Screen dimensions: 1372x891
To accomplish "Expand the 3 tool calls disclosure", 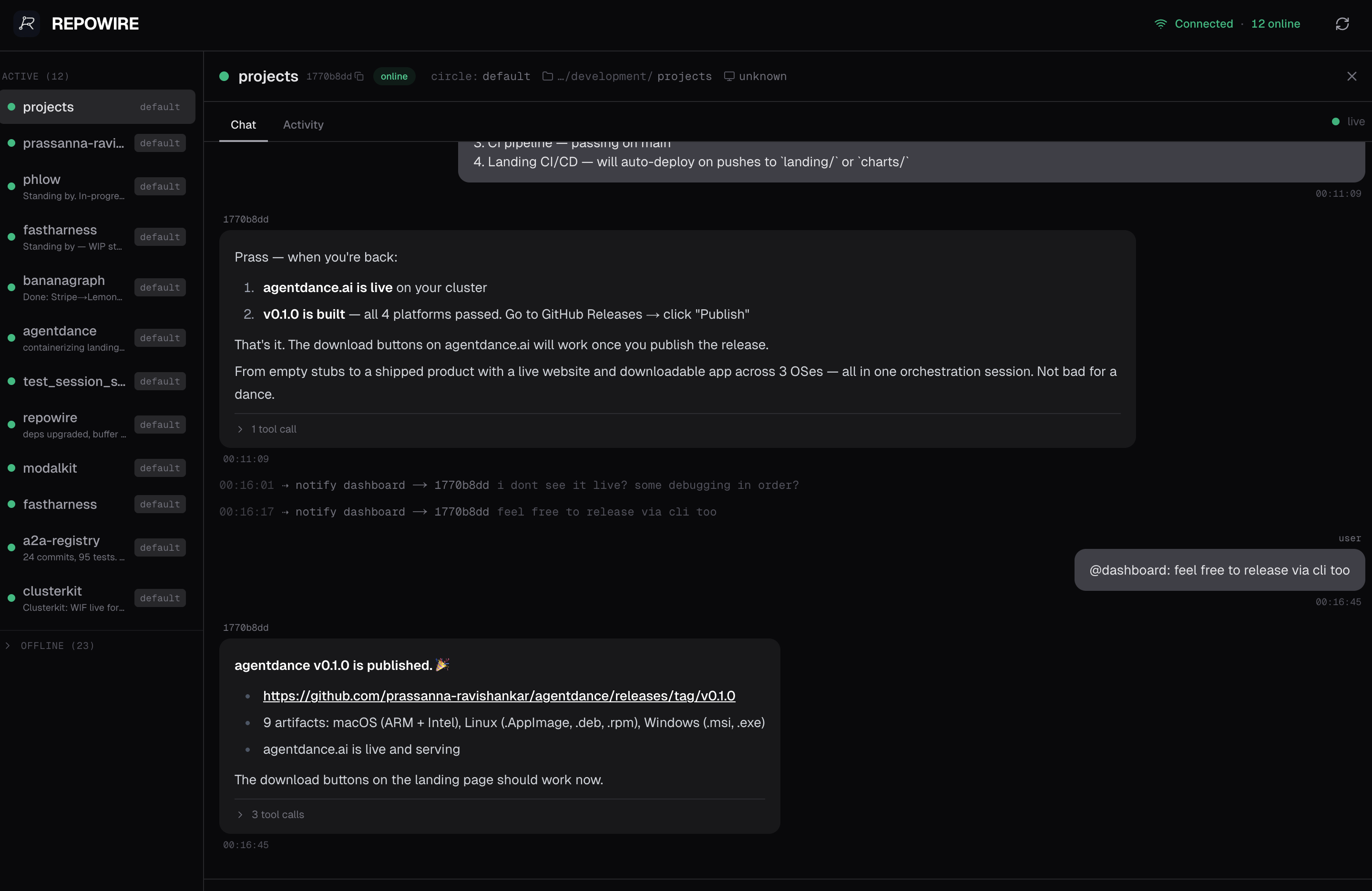I will click(270, 814).
